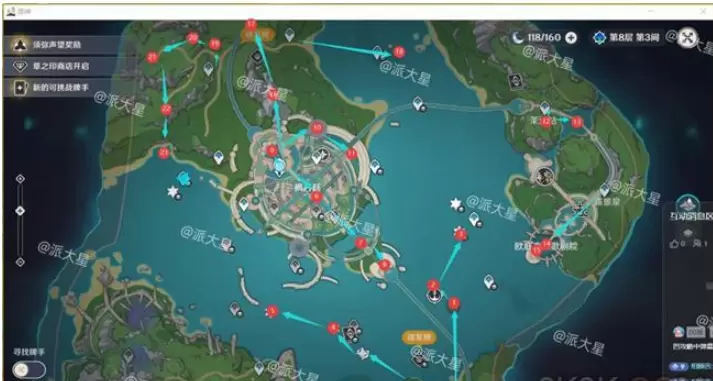Open the Sumeru reputation reward notification
Screen dimensions: 713x381
pyautogui.click(x=57, y=45)
